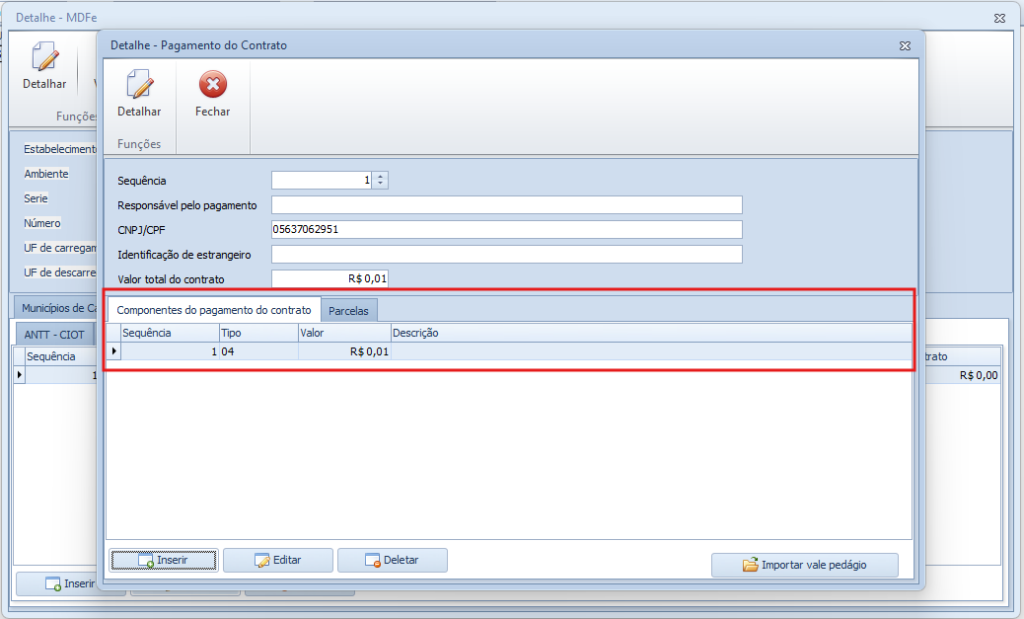Decrement the Sequência spinner down arrow
Screen dimensions: 1024x619
pyautogui.click(x=380, y=184)
